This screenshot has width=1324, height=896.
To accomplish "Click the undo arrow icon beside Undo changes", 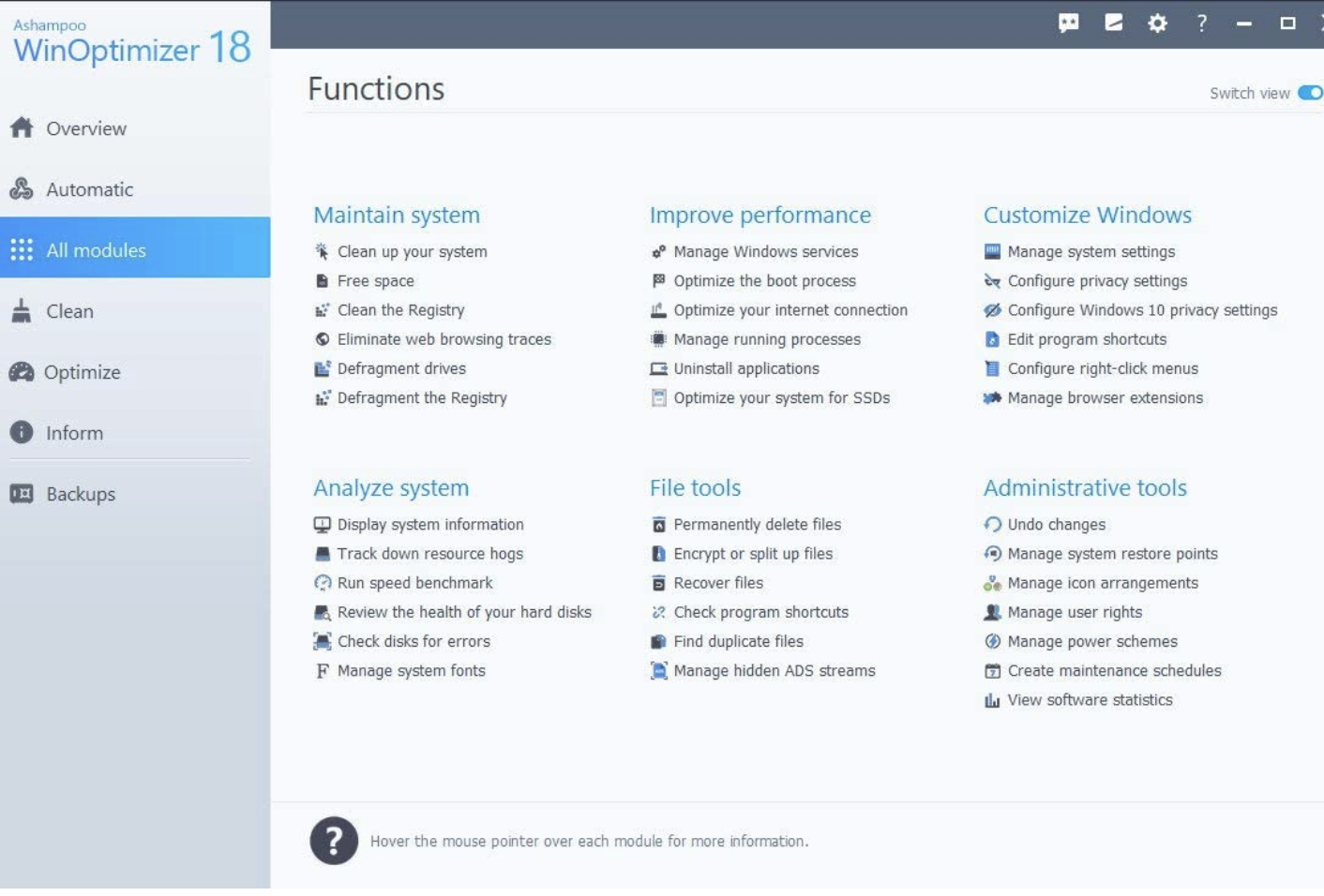I will tap(992, 524).
